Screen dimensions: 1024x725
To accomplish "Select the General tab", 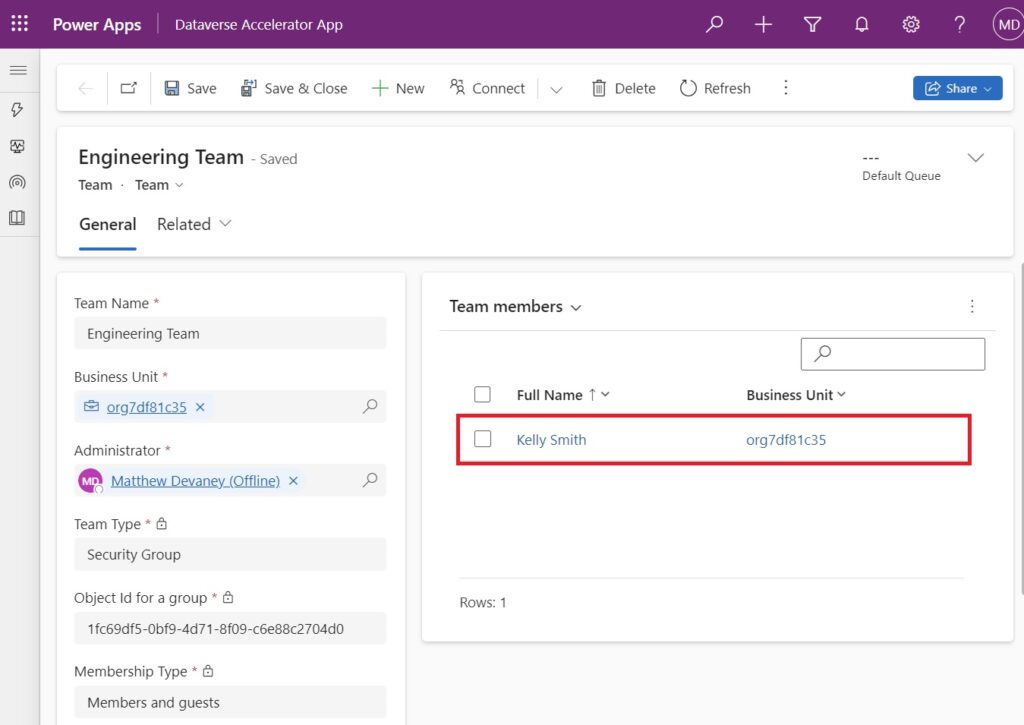I will pos(108,225).
